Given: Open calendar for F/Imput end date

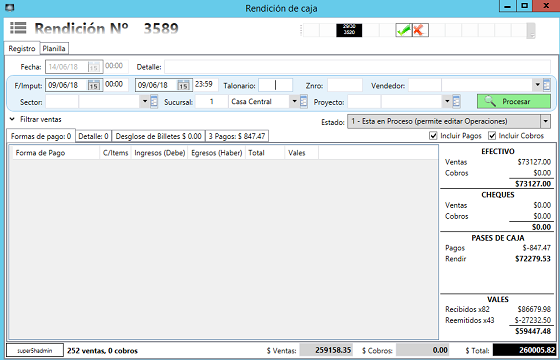Looking at the screenshot, I should coord(183,85).
